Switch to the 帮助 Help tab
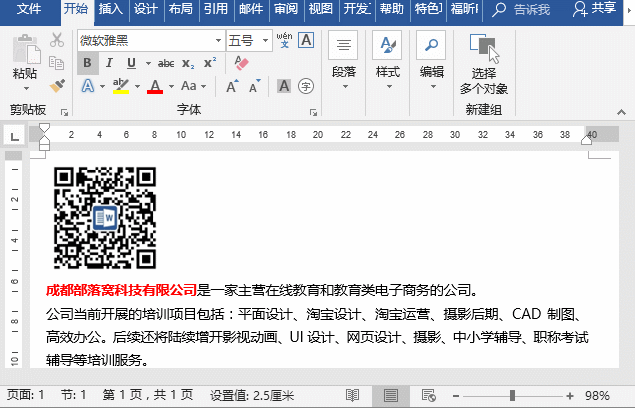This screenshot has width=635, height=408. 392,9
